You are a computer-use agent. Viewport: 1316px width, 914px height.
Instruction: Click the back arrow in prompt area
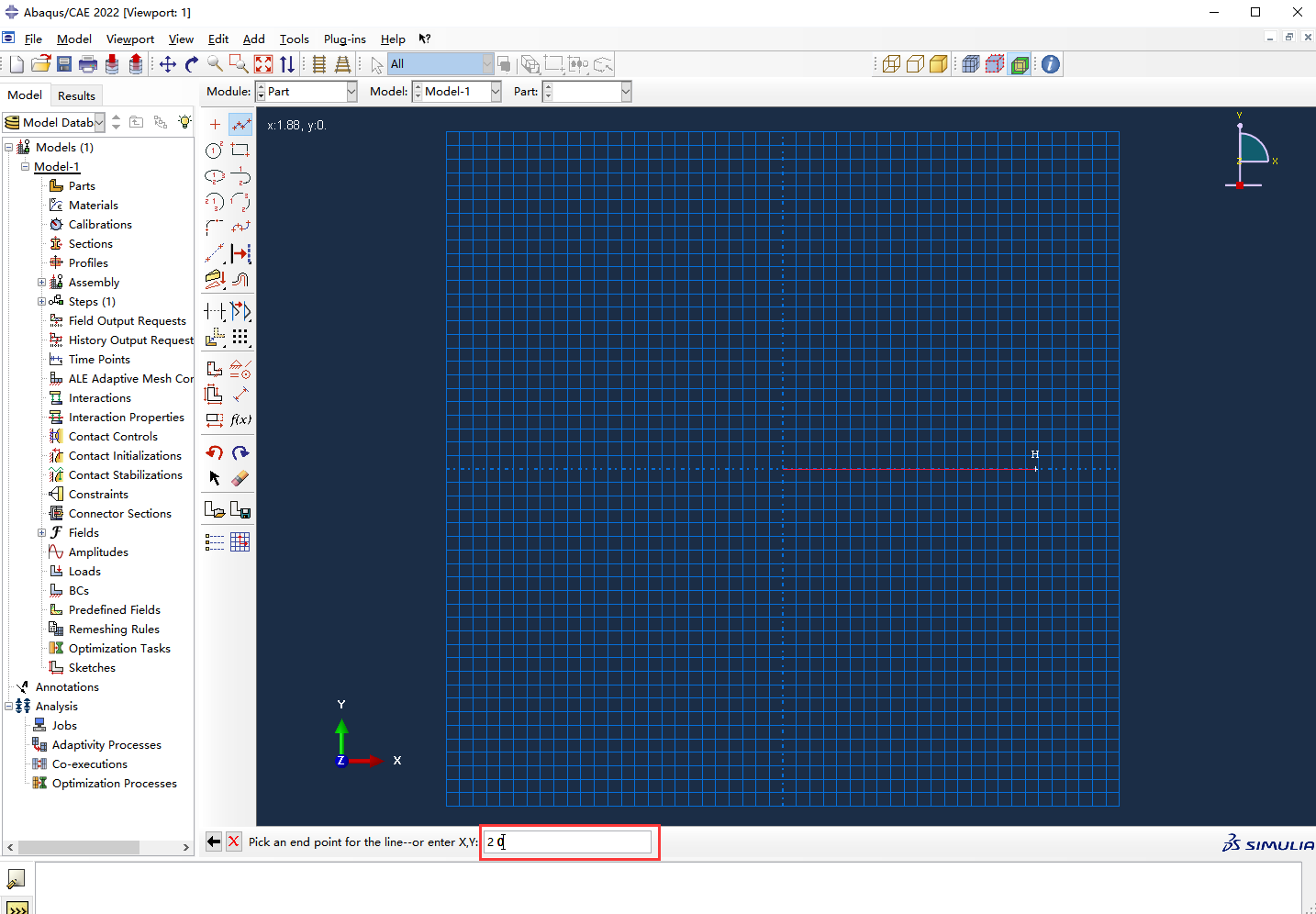(x=214, y=842)
